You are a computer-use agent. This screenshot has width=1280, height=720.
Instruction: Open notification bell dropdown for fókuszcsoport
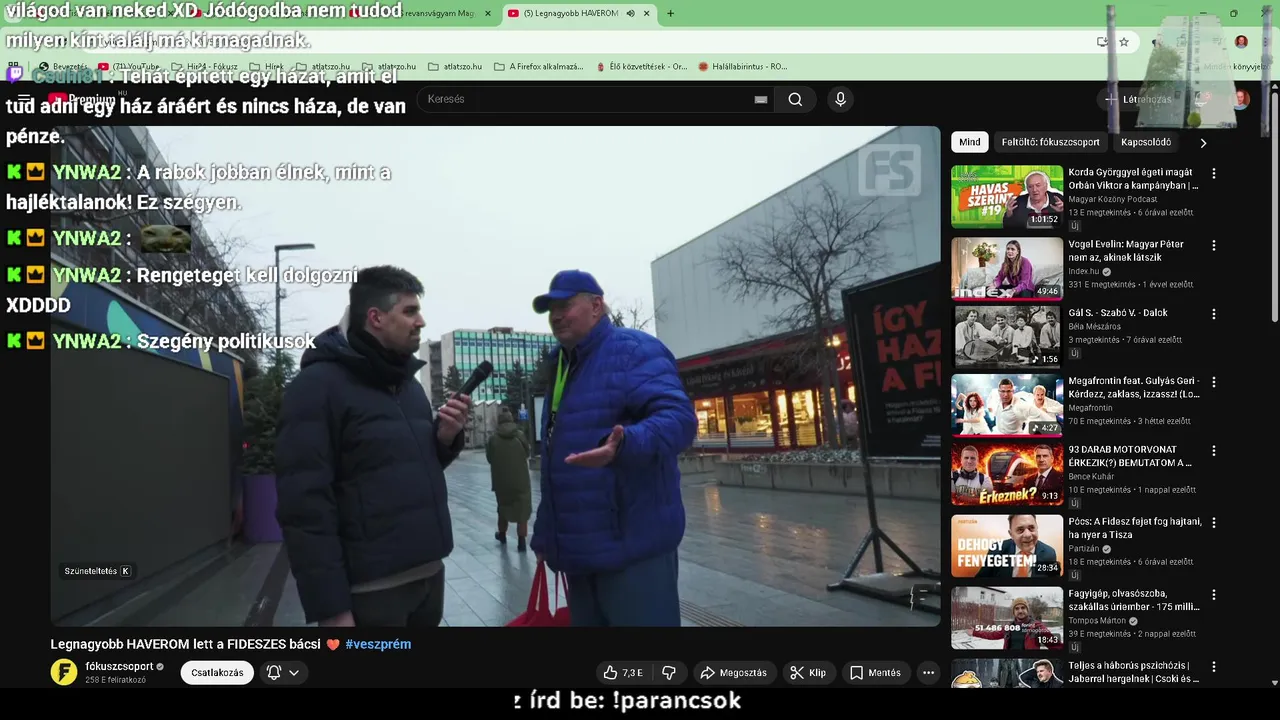pyautogui.click(x=283, y=673)
